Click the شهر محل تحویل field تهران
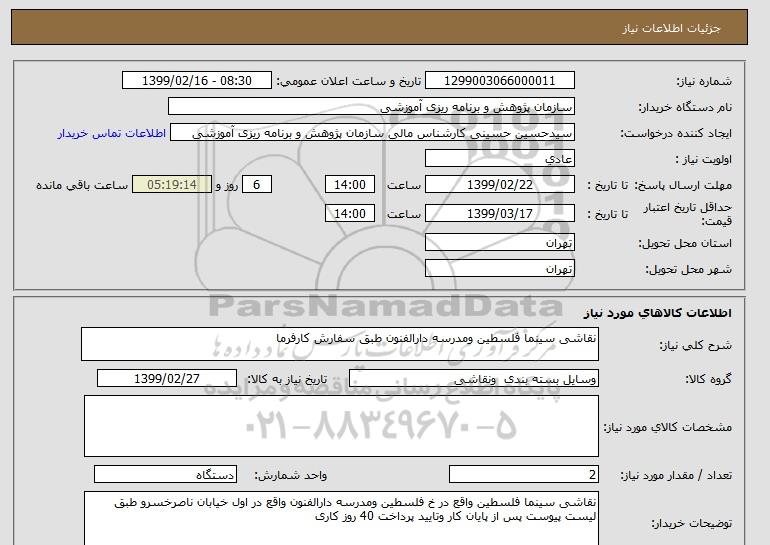Viewport: 770px width, 545px height. click(499, 269)
